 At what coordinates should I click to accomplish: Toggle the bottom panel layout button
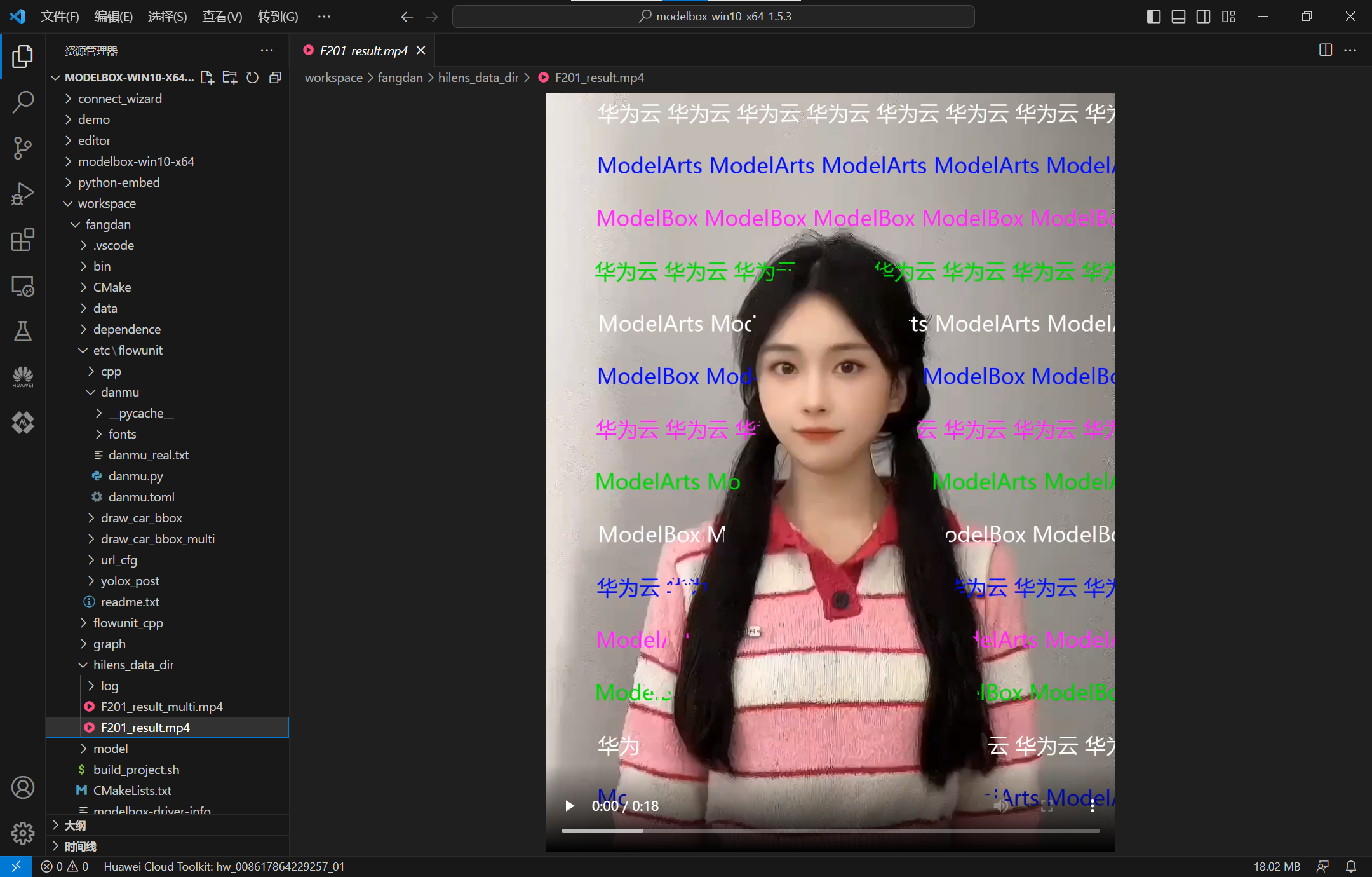pos(1178,17)
